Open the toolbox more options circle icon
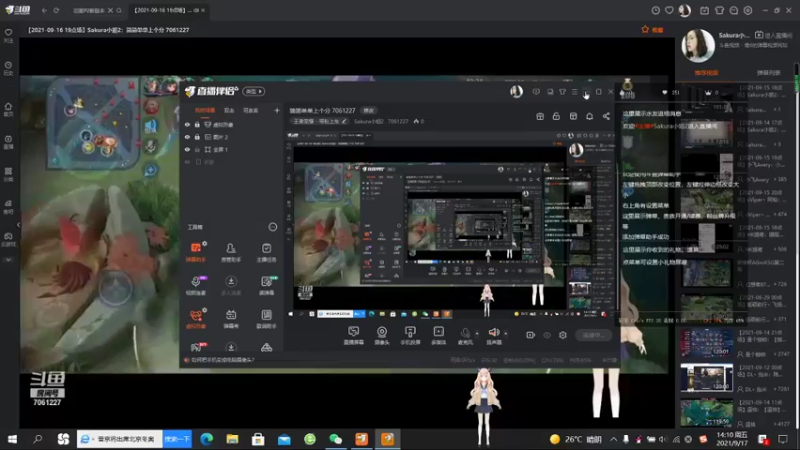The height and width of the screenshot is (450, 800). click(273, 227)
